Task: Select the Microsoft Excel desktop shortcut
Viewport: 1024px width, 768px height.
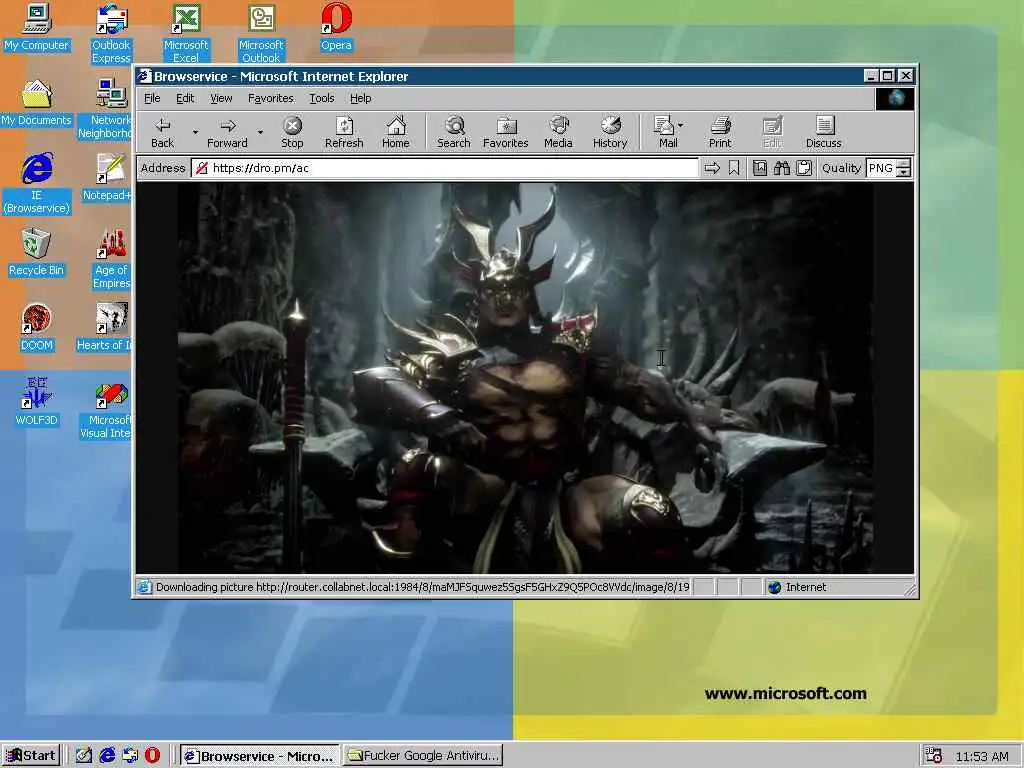Action: (x=186, y=34)
